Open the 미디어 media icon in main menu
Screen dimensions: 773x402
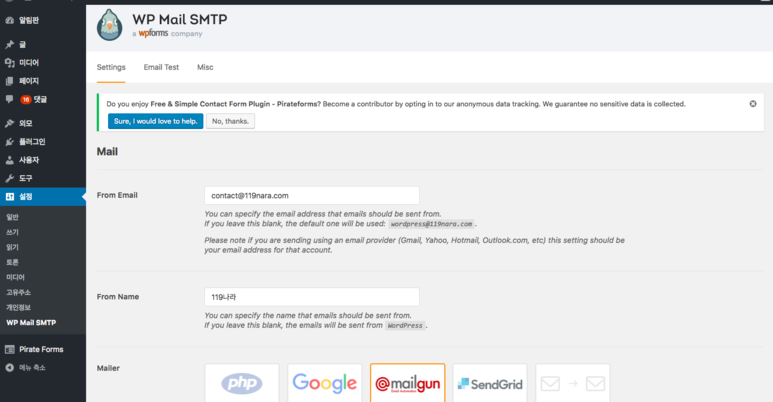9,63
